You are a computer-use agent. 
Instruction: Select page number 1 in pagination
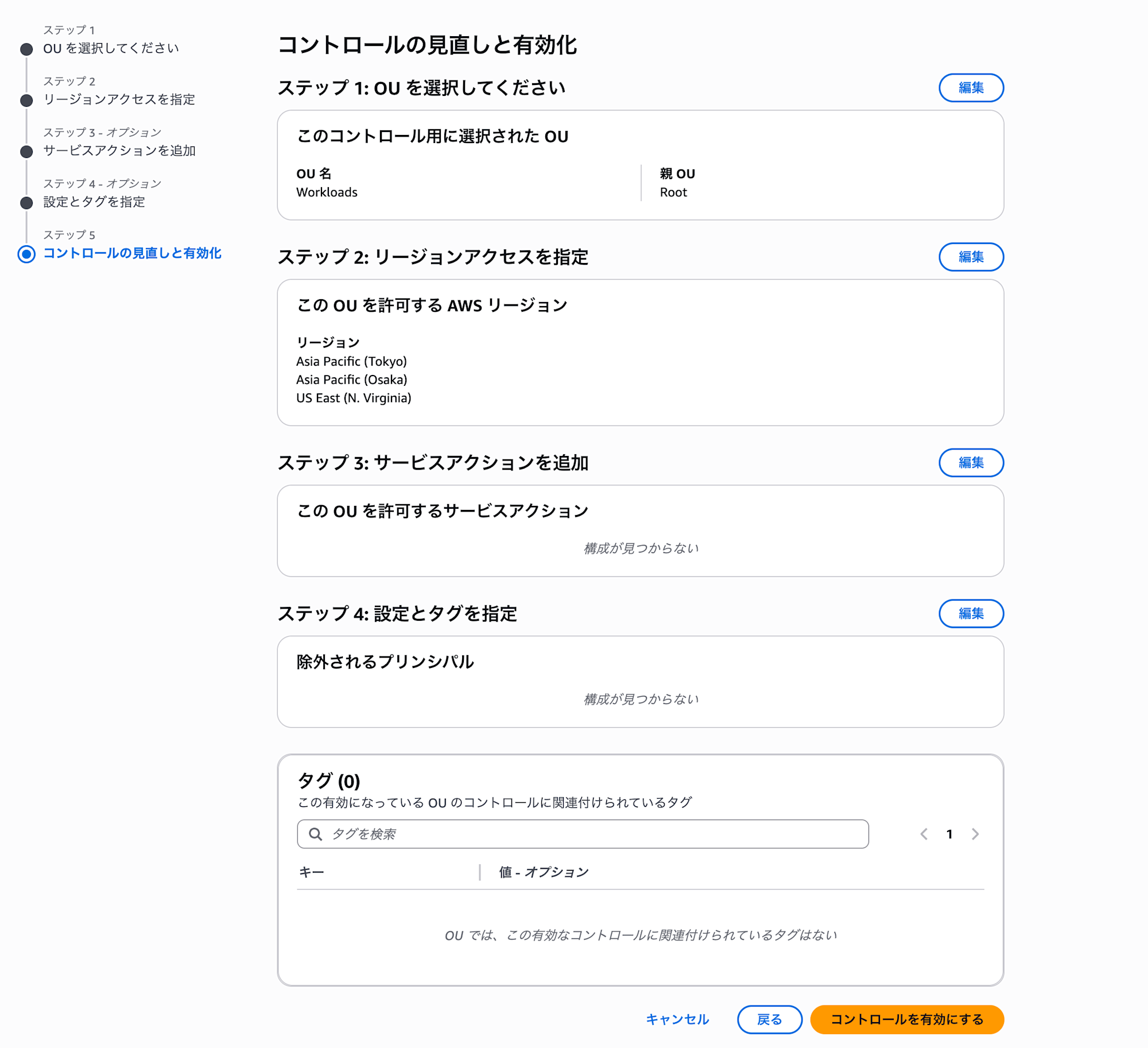tap(949, 834)
